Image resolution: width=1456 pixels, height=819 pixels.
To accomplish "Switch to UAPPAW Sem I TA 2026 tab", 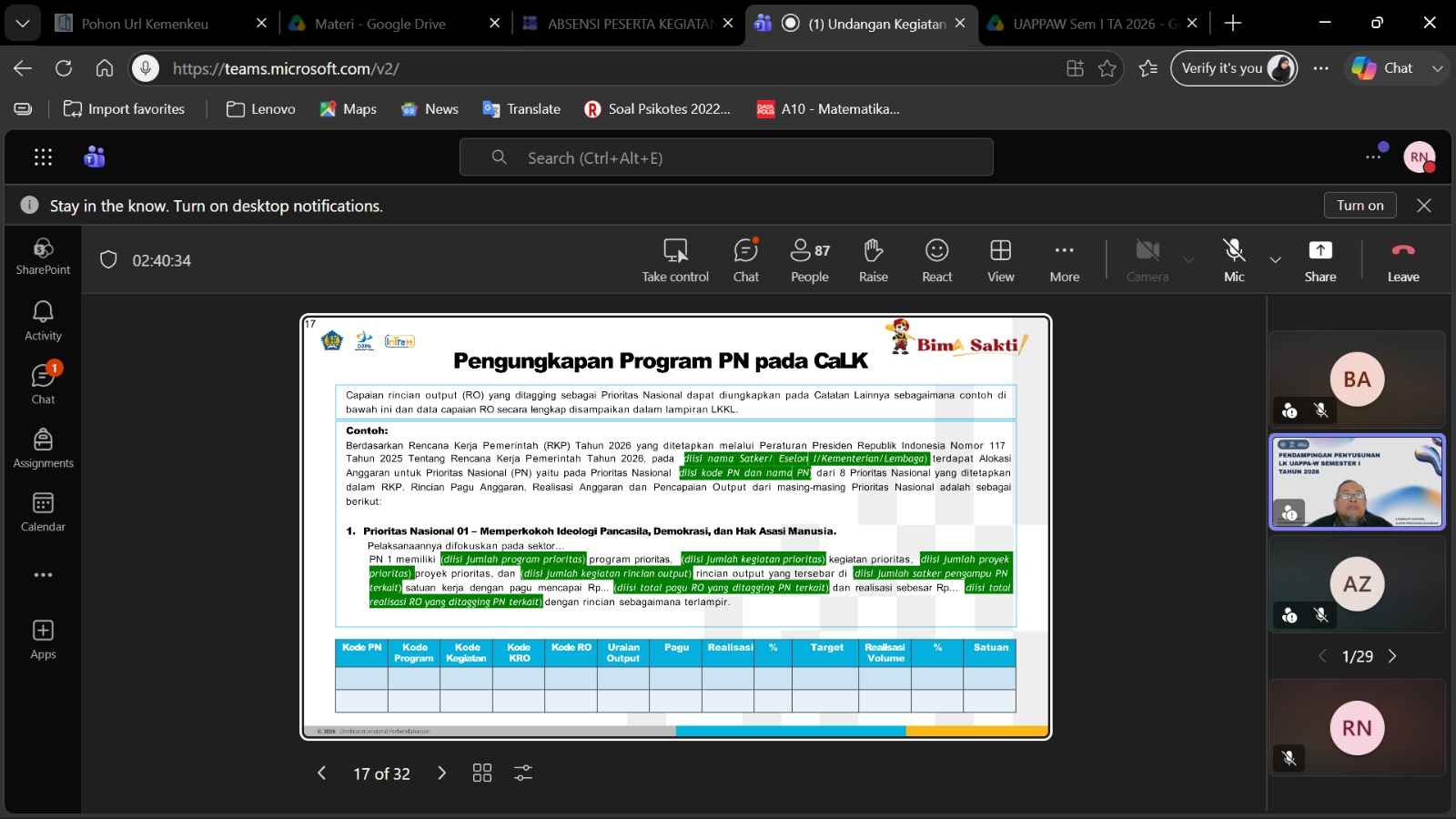I will (1092, 24).
